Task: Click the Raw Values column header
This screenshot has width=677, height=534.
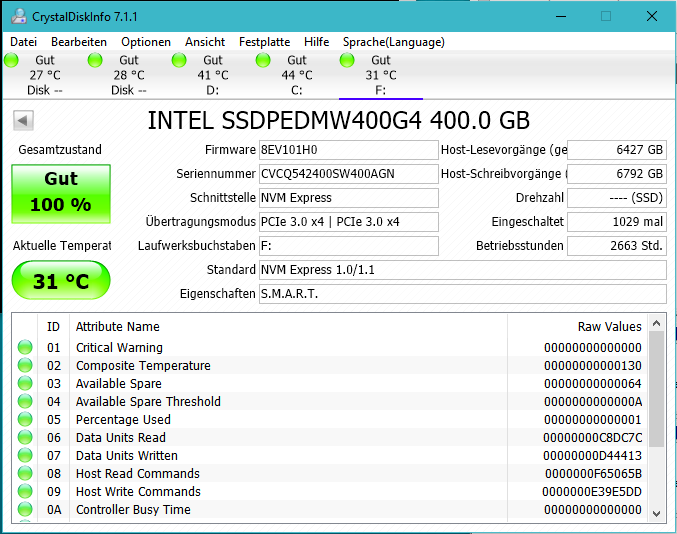Action: 609,327
